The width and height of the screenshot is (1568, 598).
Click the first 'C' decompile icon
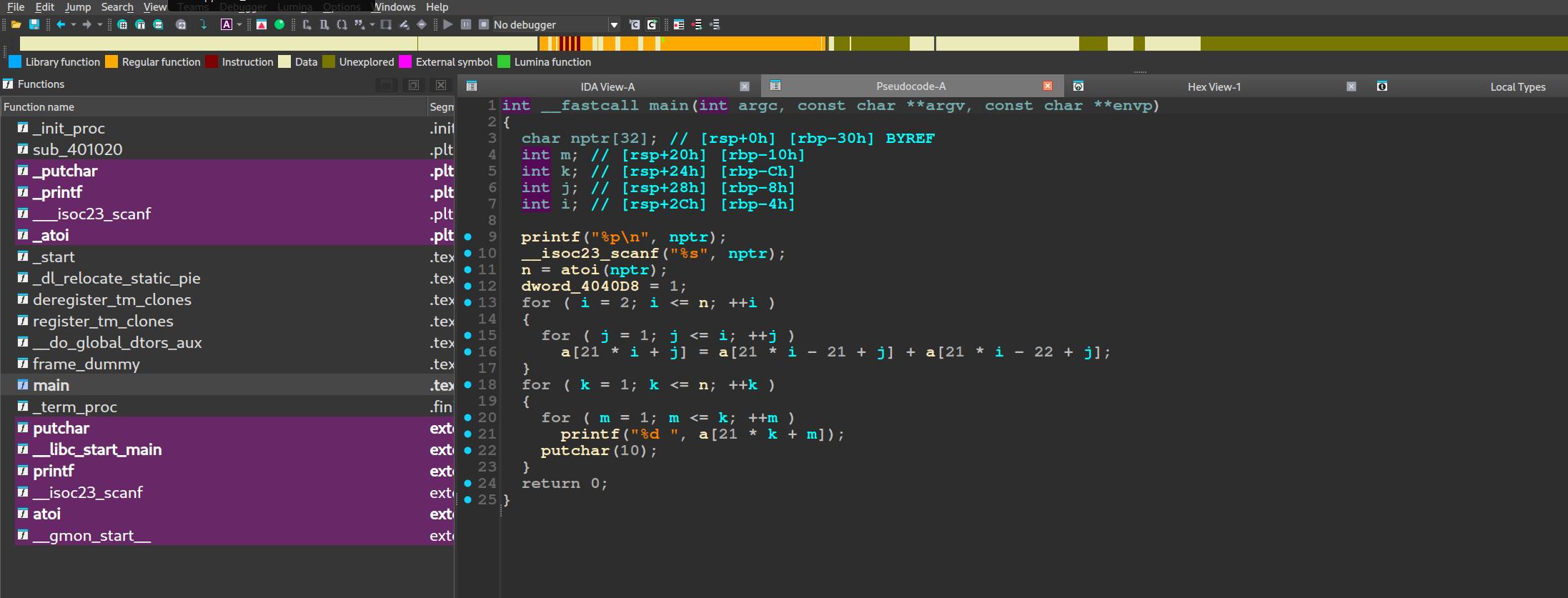[634, 24]
